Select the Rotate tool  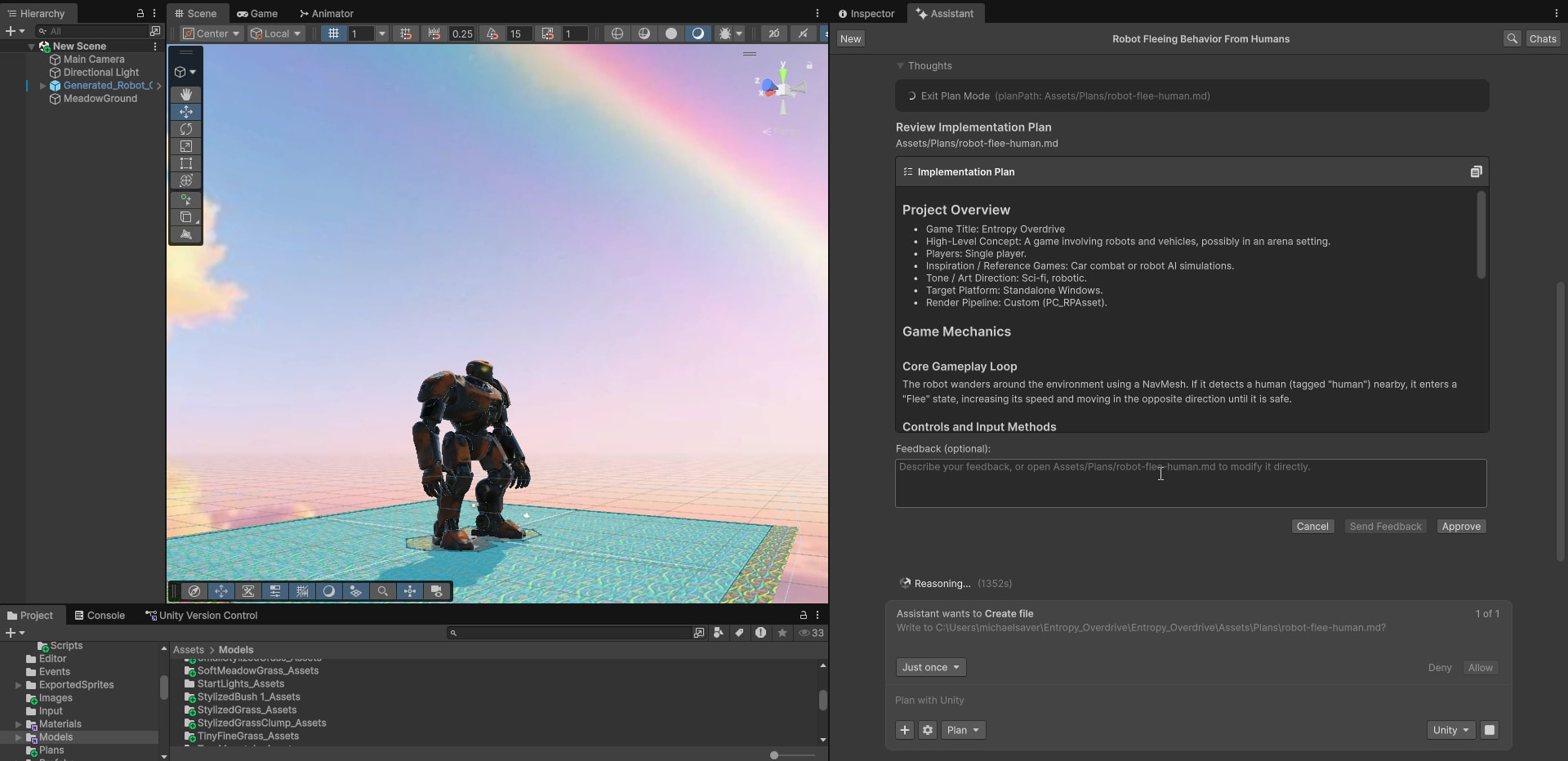186,129
